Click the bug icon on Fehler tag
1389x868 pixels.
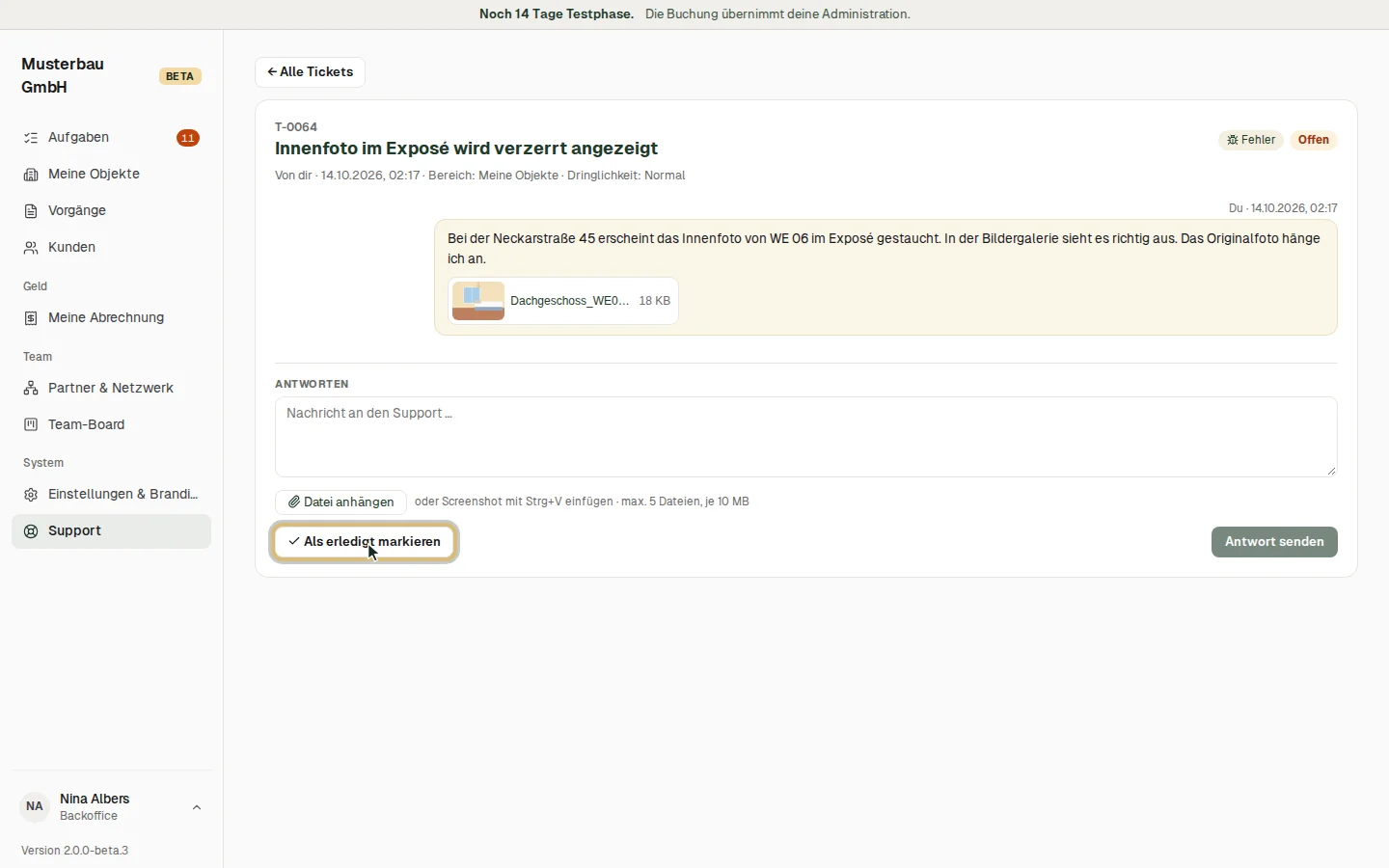tap(1233, 140)
